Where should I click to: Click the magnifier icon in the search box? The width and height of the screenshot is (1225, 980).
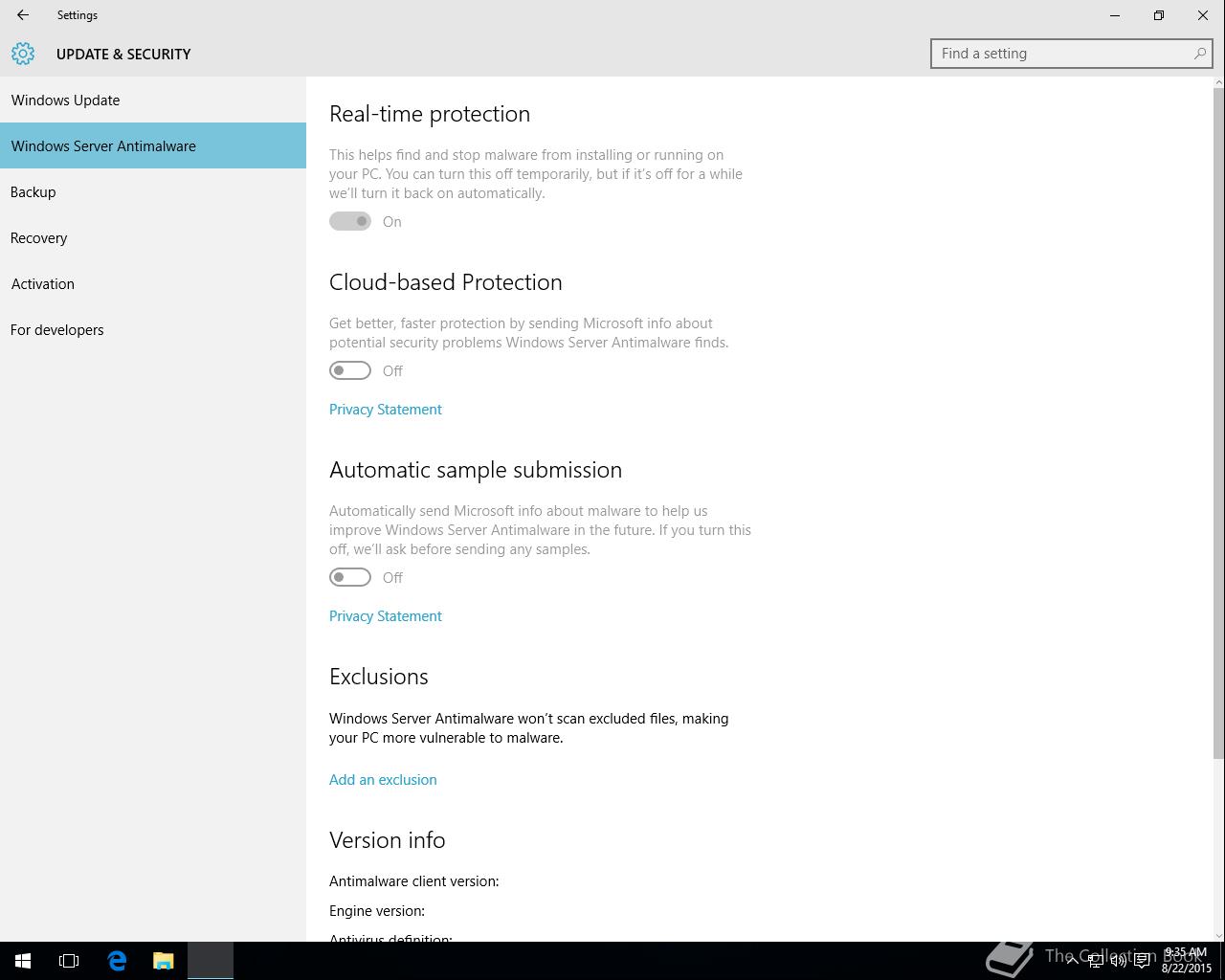1199,54
